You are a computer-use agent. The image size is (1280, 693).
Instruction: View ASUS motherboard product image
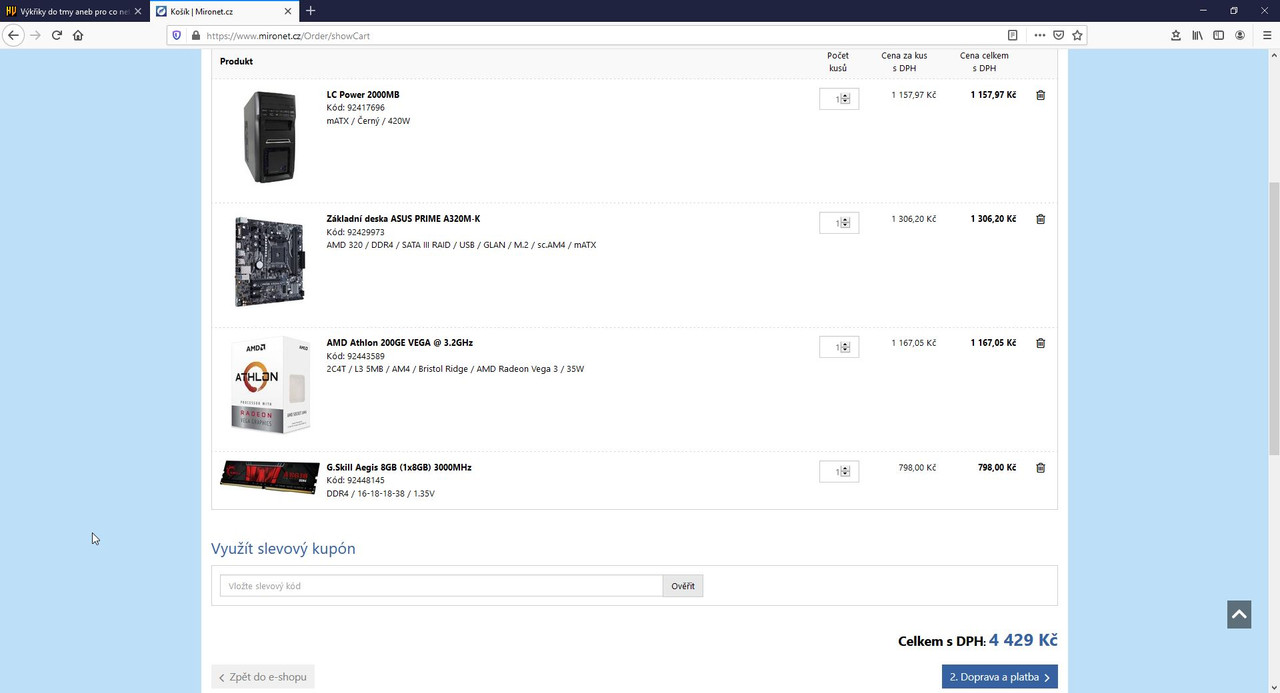(270, 262)
